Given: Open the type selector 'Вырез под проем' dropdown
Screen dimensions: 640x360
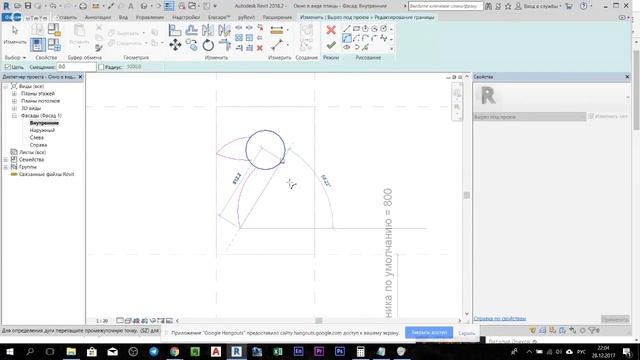Looking at the screenshot, I should 529,117.
